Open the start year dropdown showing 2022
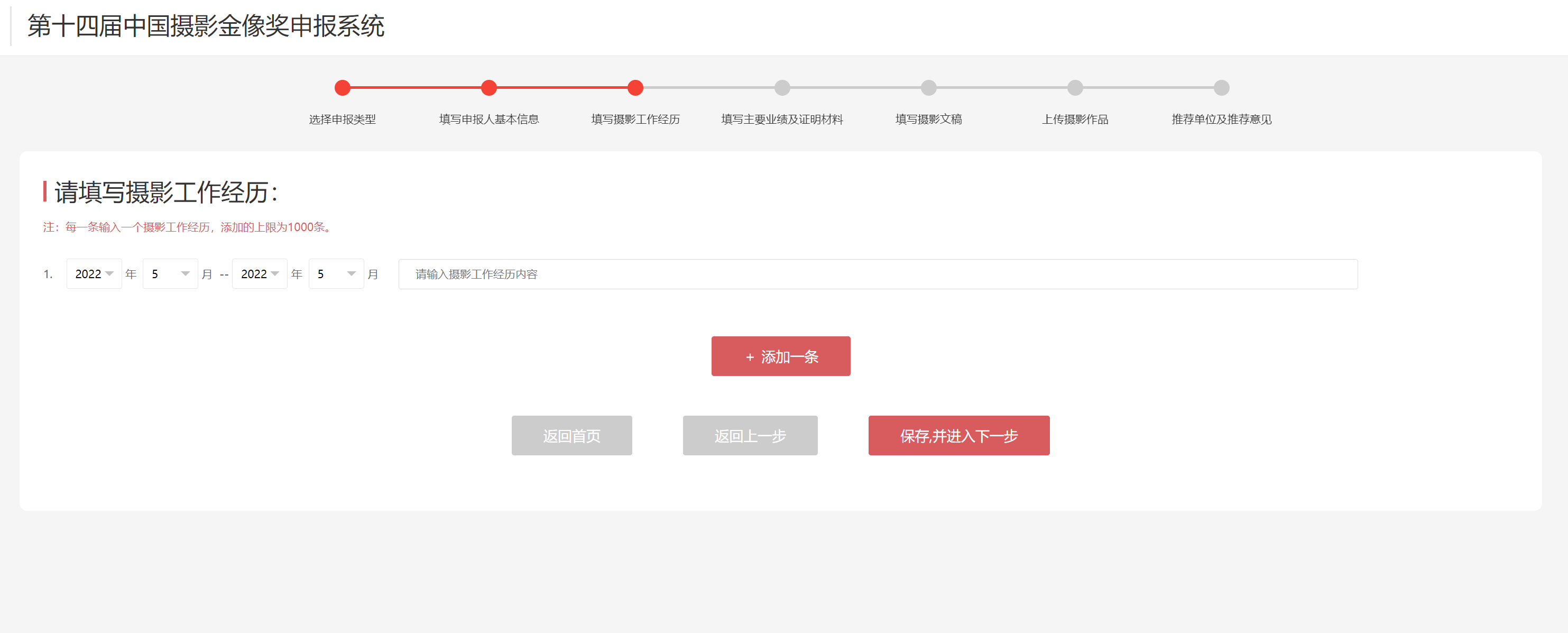Image resolution: width=1568 pixels, height=633 pixels. click(x=94, y=274)
